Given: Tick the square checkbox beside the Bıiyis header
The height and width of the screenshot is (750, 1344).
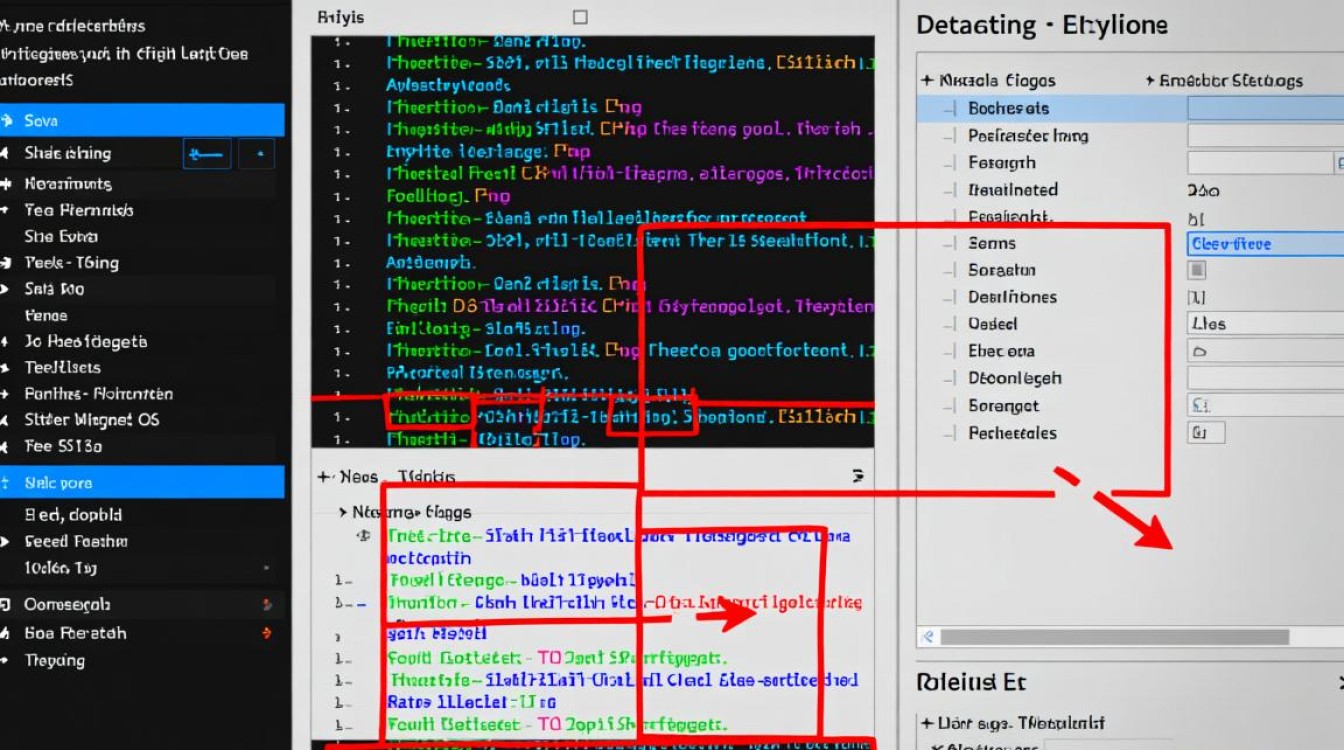Looking at the screenshot, I should (x=580, y=17).
